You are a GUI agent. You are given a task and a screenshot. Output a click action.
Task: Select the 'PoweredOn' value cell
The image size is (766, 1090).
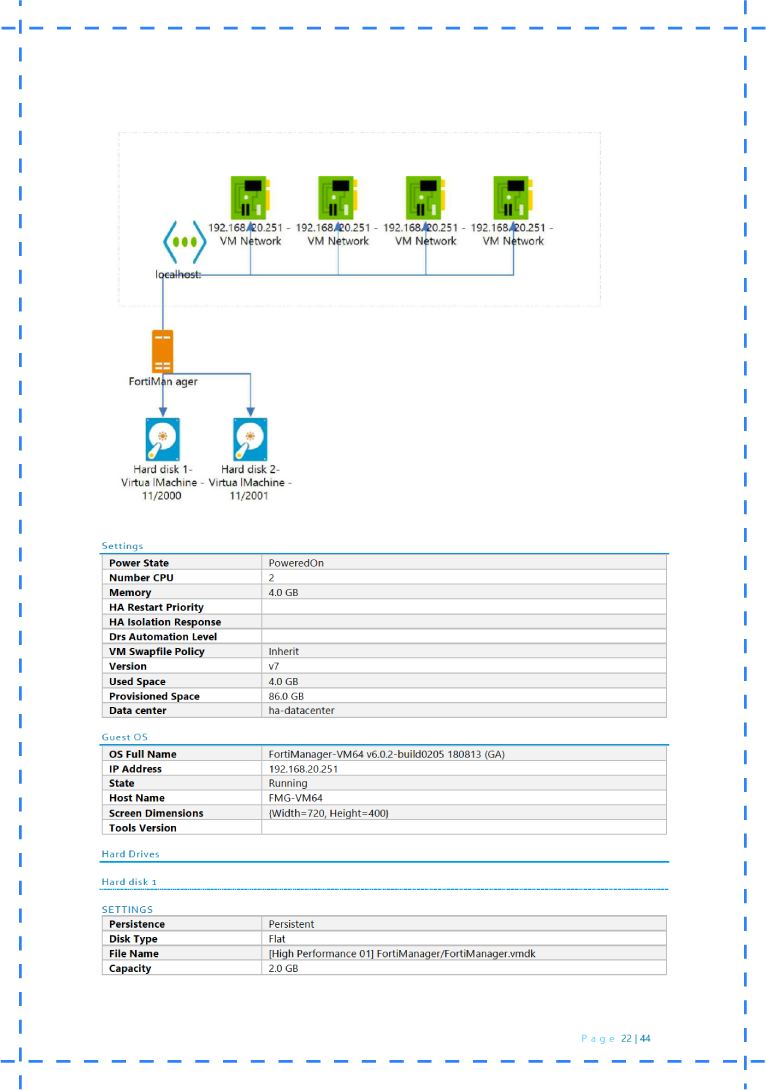(x=464, y=563)
